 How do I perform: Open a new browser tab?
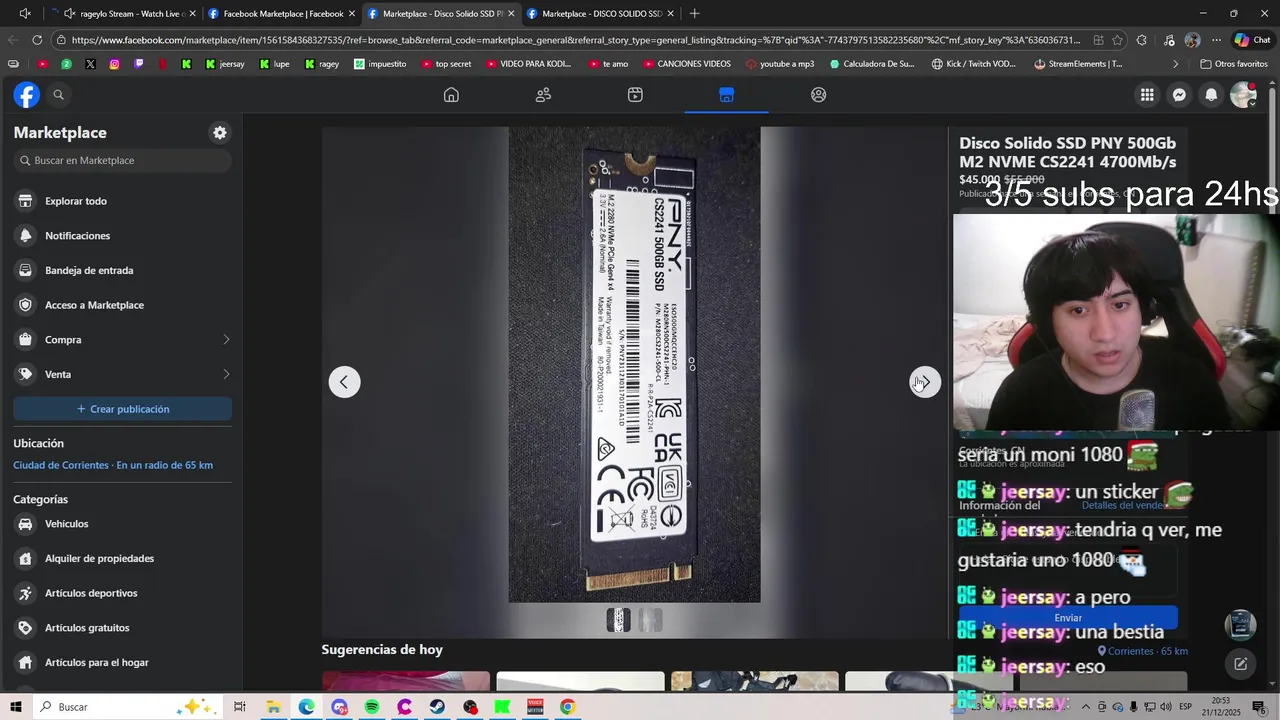coord(694,14)
